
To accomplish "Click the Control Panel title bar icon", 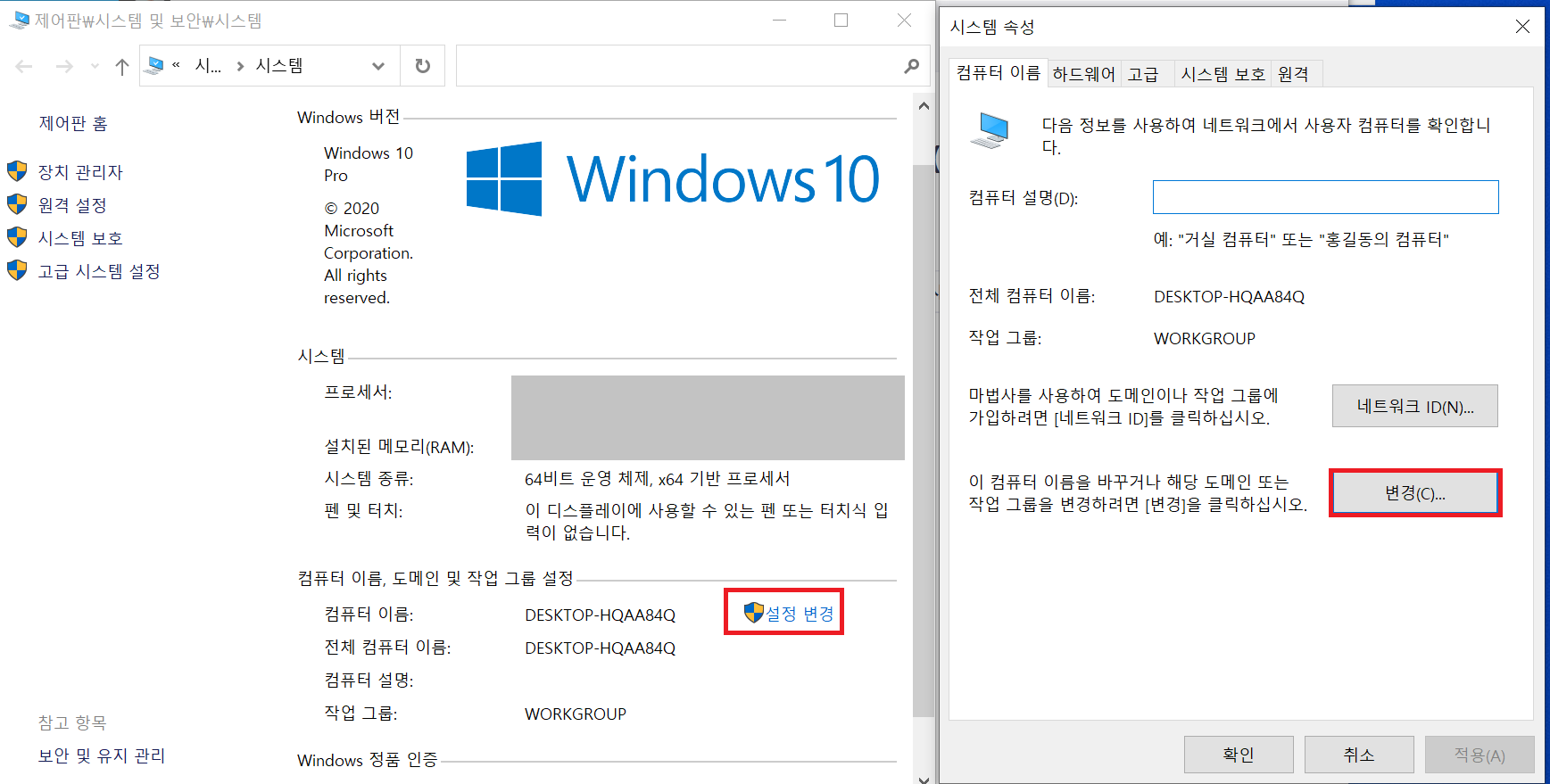I will [19, 20].
